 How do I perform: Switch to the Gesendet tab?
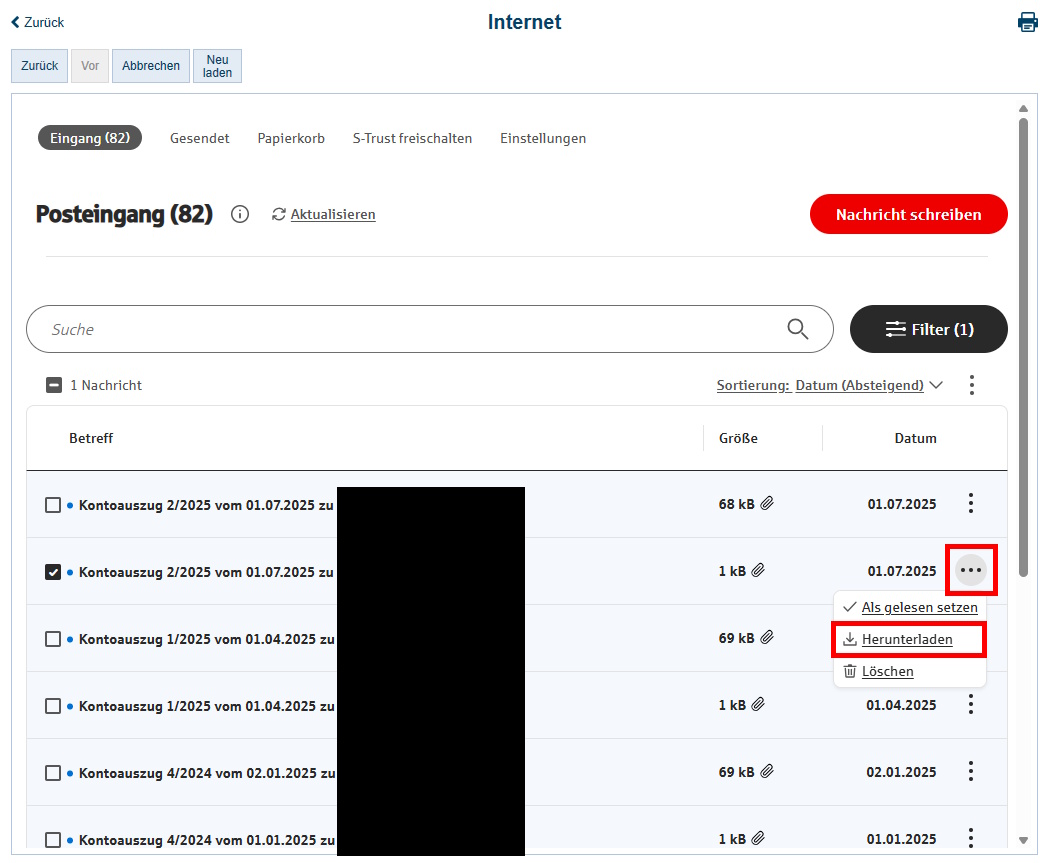pos(199,138)
